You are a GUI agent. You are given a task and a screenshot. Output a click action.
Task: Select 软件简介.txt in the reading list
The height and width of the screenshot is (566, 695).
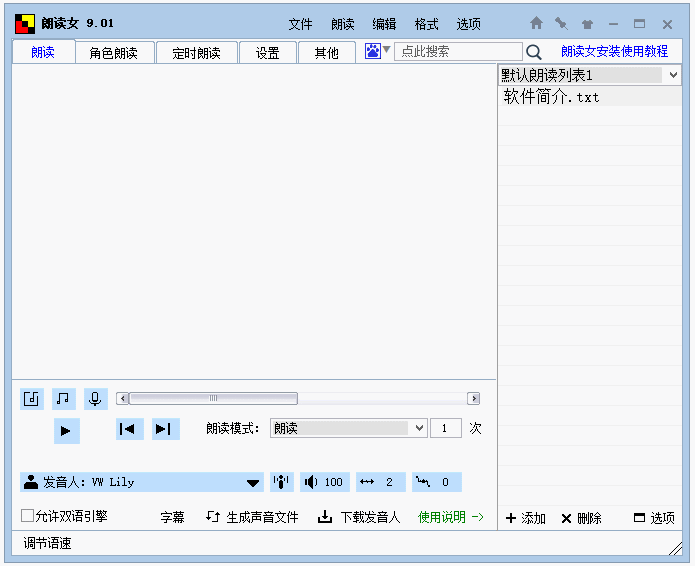590,96
